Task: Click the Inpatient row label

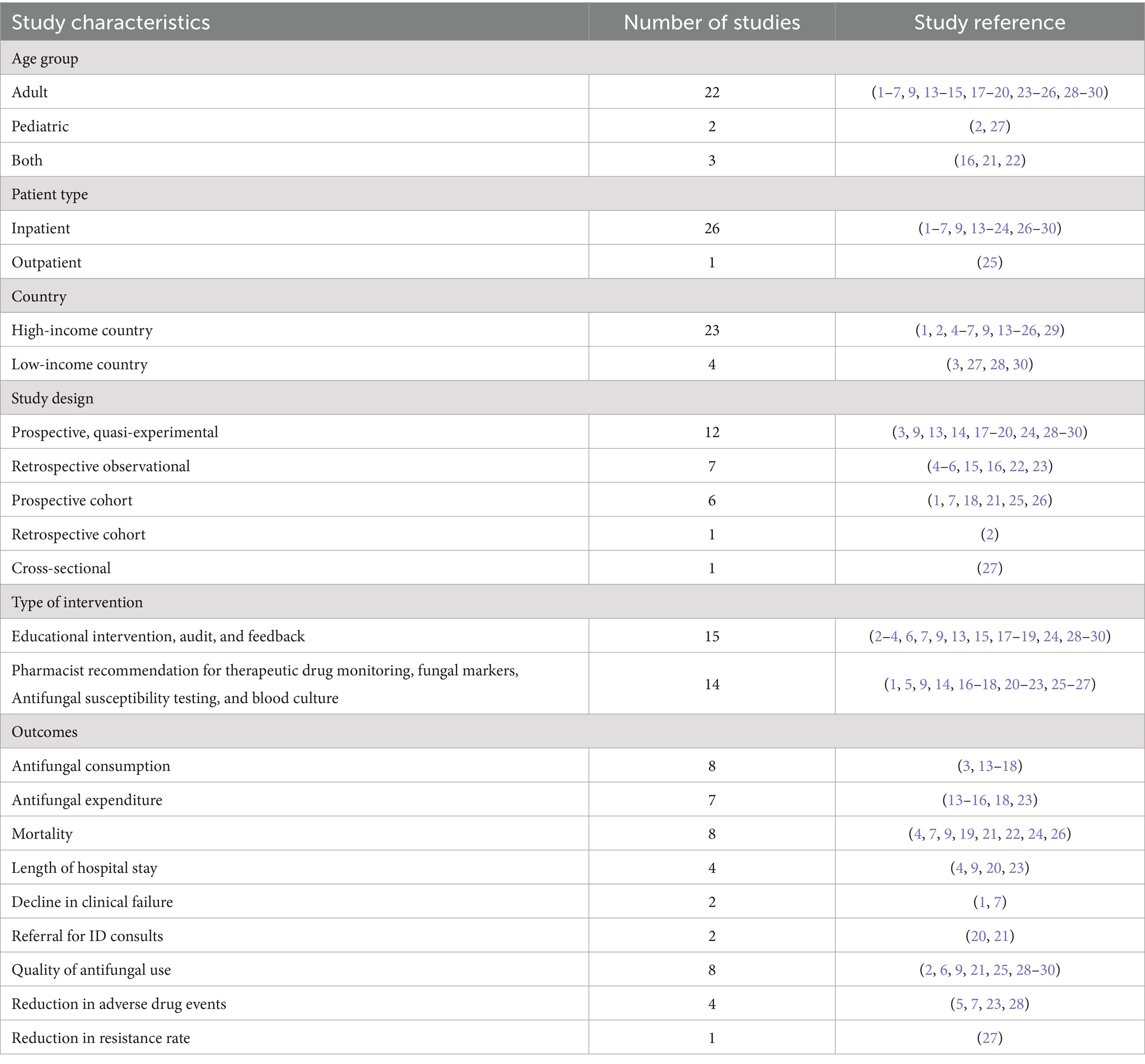Action: click(40, 228)
